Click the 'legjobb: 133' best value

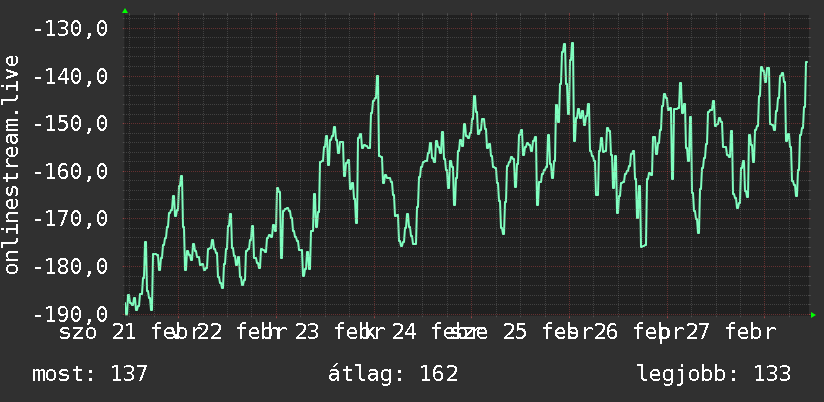714,374
